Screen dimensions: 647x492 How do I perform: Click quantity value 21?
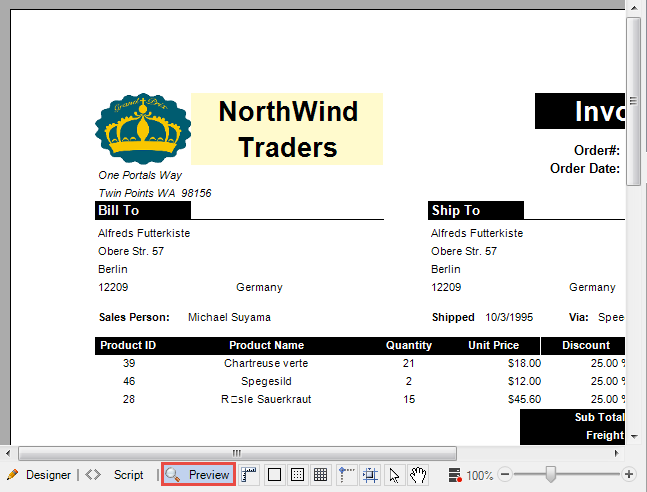tap(409, 363)
